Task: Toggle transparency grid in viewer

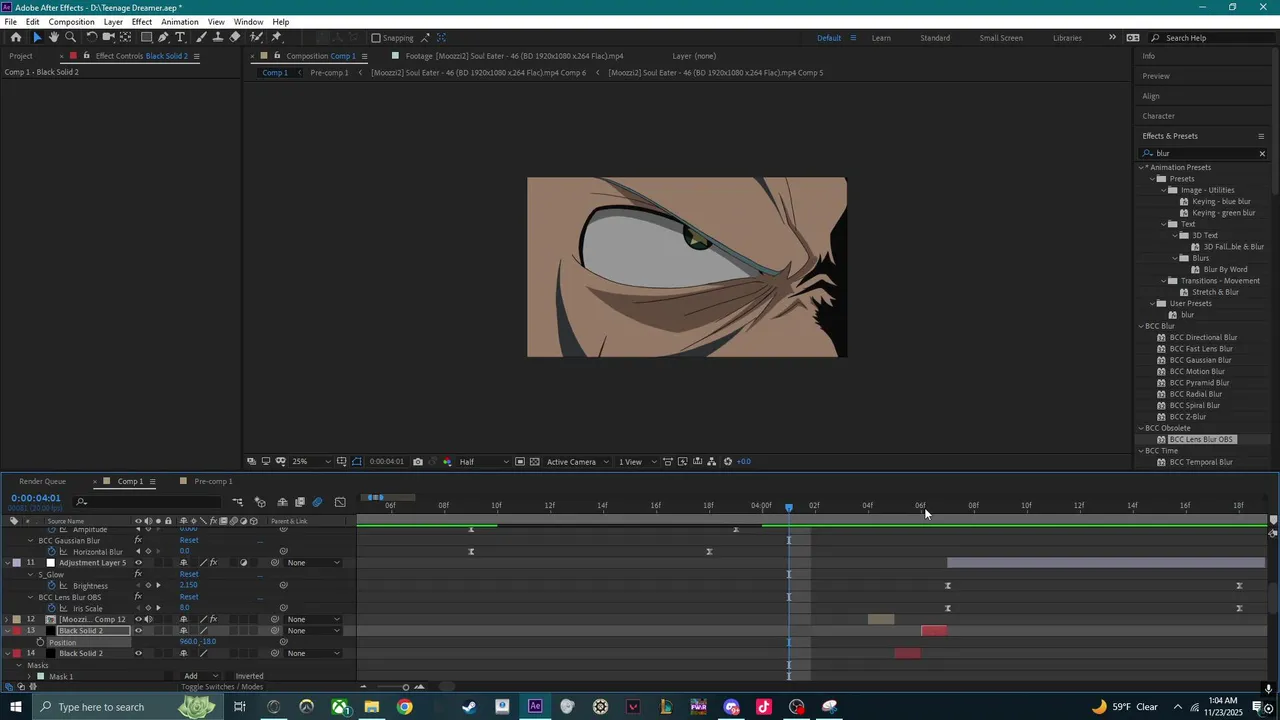Action: pyautogui.click(x=535, y=462)
